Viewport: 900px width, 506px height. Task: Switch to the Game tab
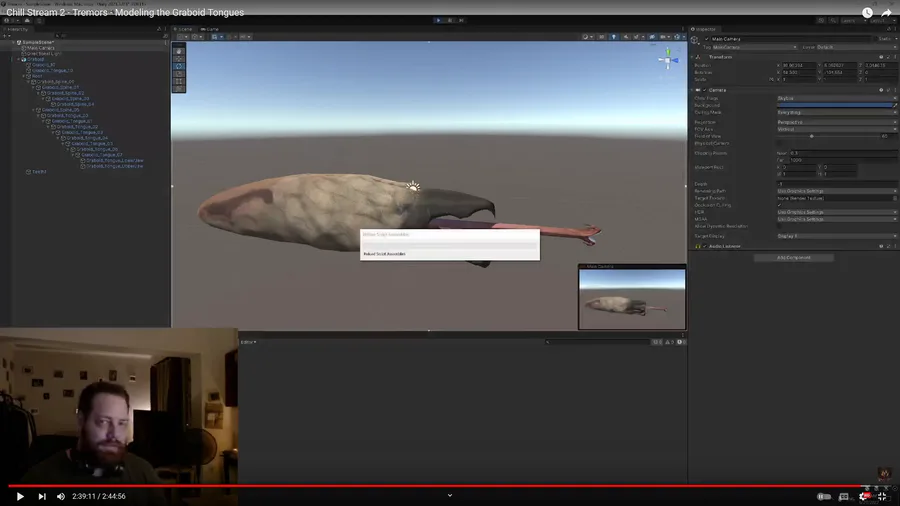pos(210,29)
